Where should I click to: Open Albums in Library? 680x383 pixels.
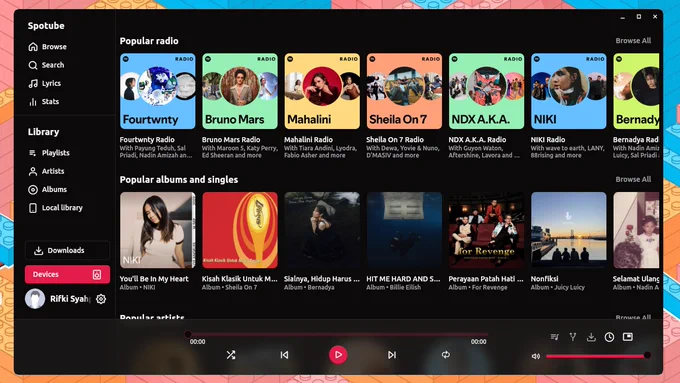tap(48, 189)
